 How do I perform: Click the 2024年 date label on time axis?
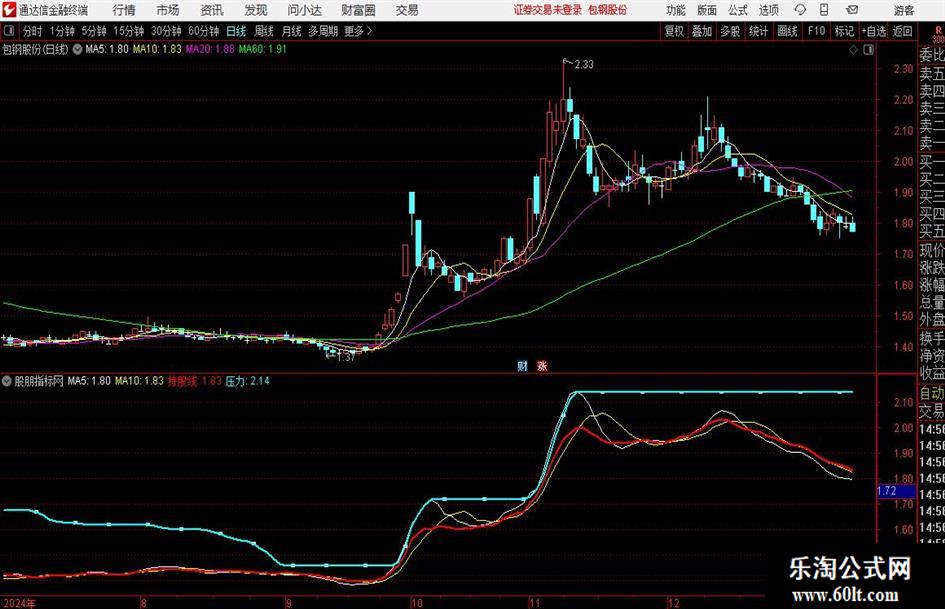(x=19, y=603)
